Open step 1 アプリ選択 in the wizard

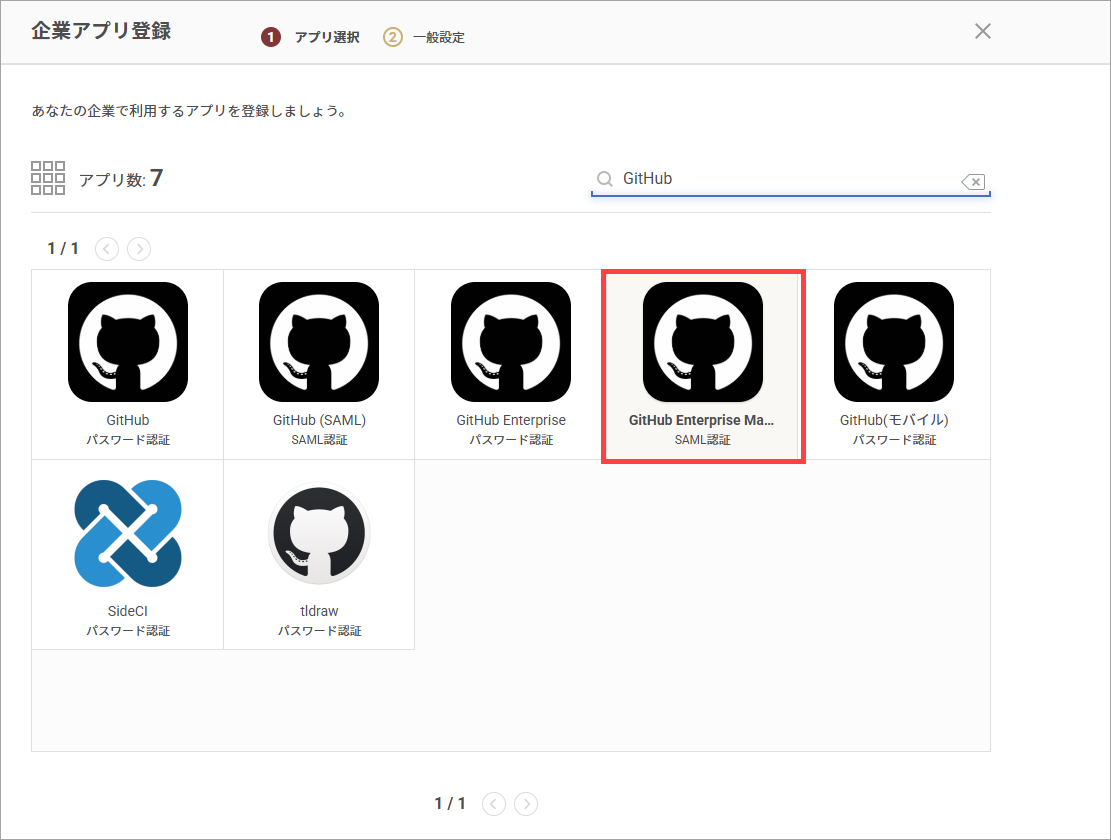tap(310, 37)
